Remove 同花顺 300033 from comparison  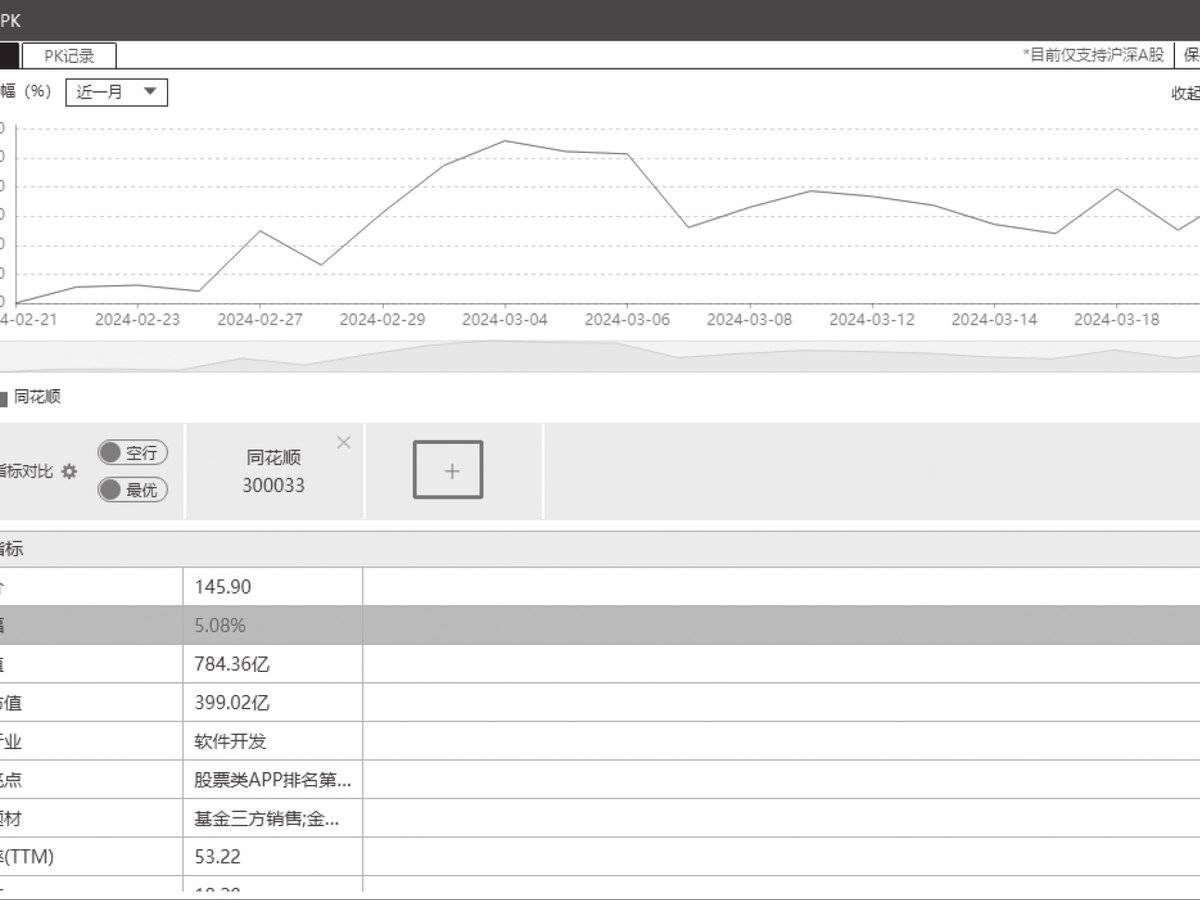coord(344,442)
